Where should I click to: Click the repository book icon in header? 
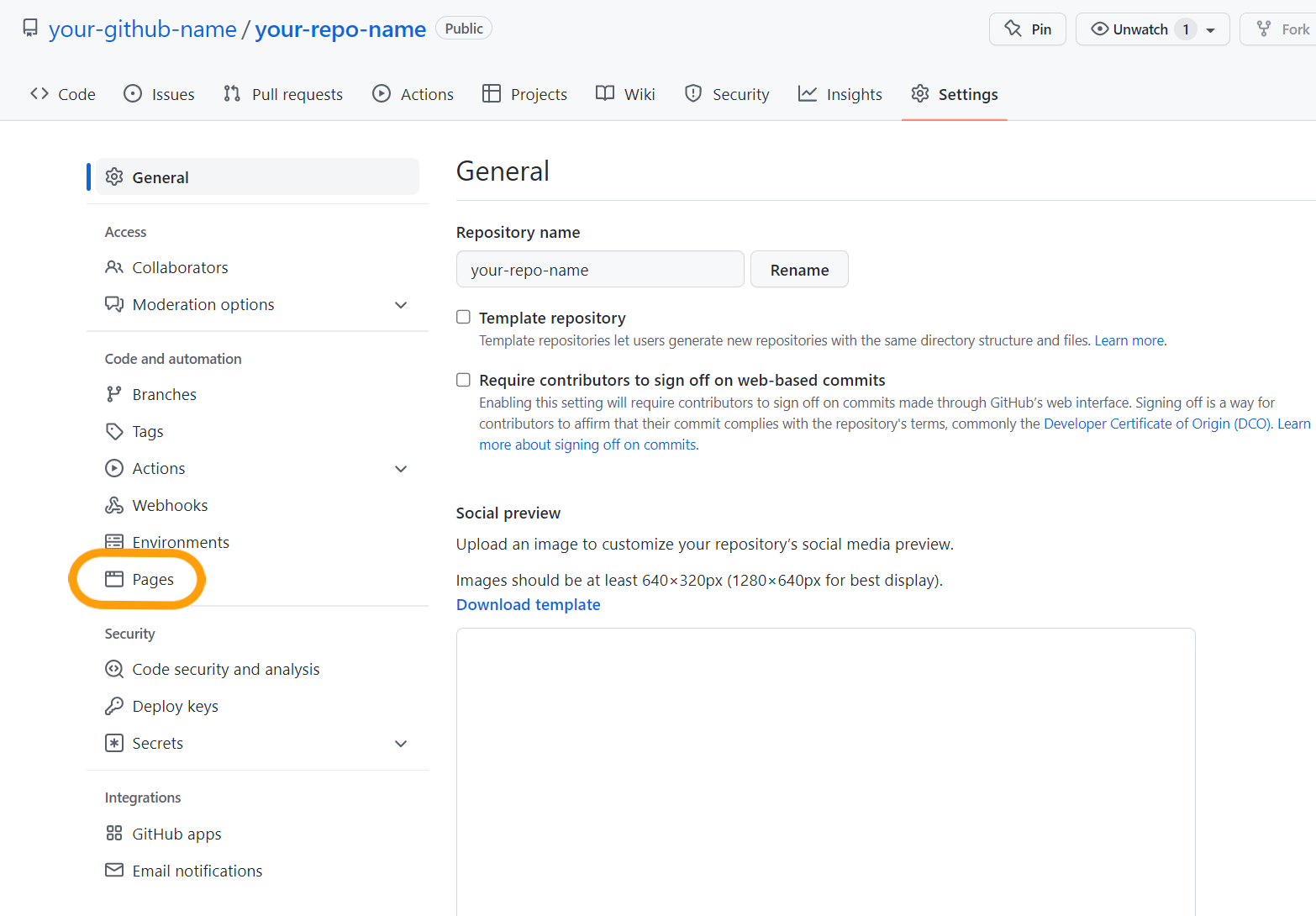[30, 27]
